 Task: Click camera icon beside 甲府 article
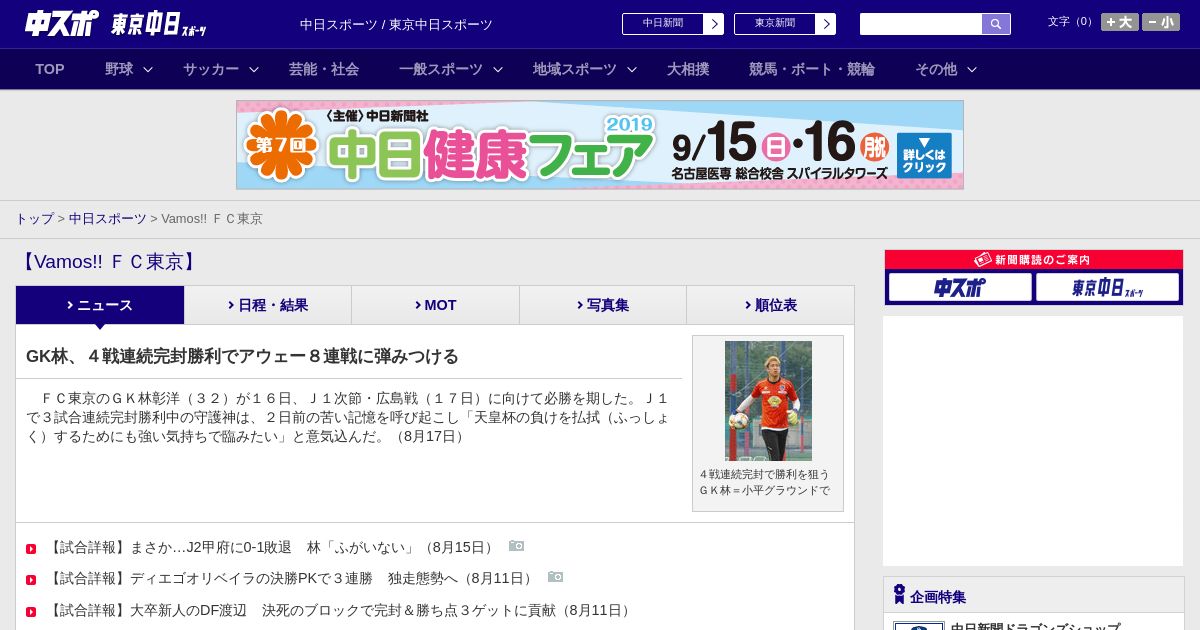click(x=516, y=546)
